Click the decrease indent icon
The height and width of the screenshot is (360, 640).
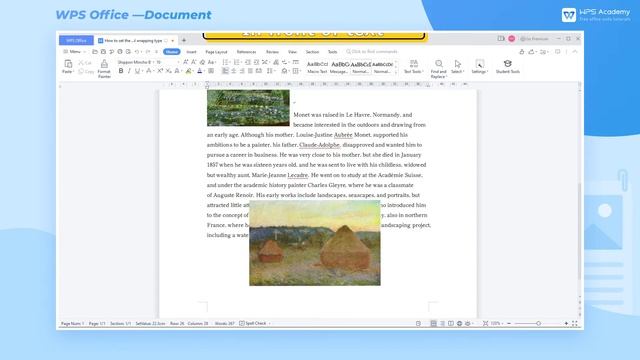point(247,62)
